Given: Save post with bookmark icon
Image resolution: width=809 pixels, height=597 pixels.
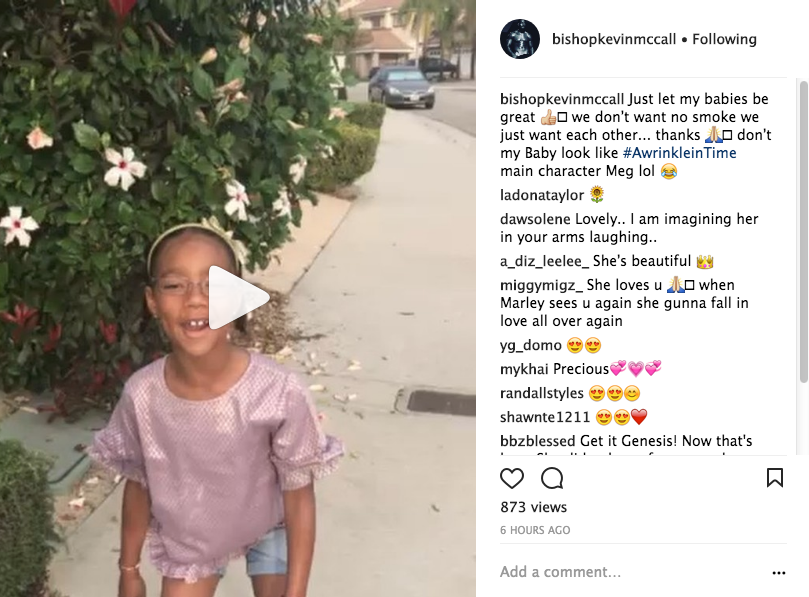Looking at the screenshot, I should [774, 478].
